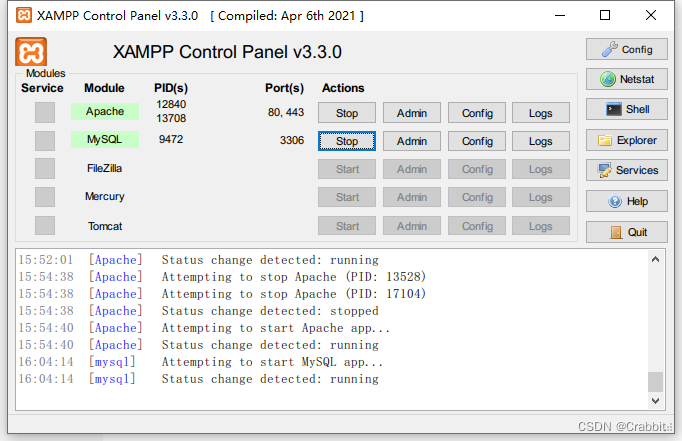Maximize the XAMPP Control Panel window
This screenshot has height=441, width=682.
[x=605, y=16]
